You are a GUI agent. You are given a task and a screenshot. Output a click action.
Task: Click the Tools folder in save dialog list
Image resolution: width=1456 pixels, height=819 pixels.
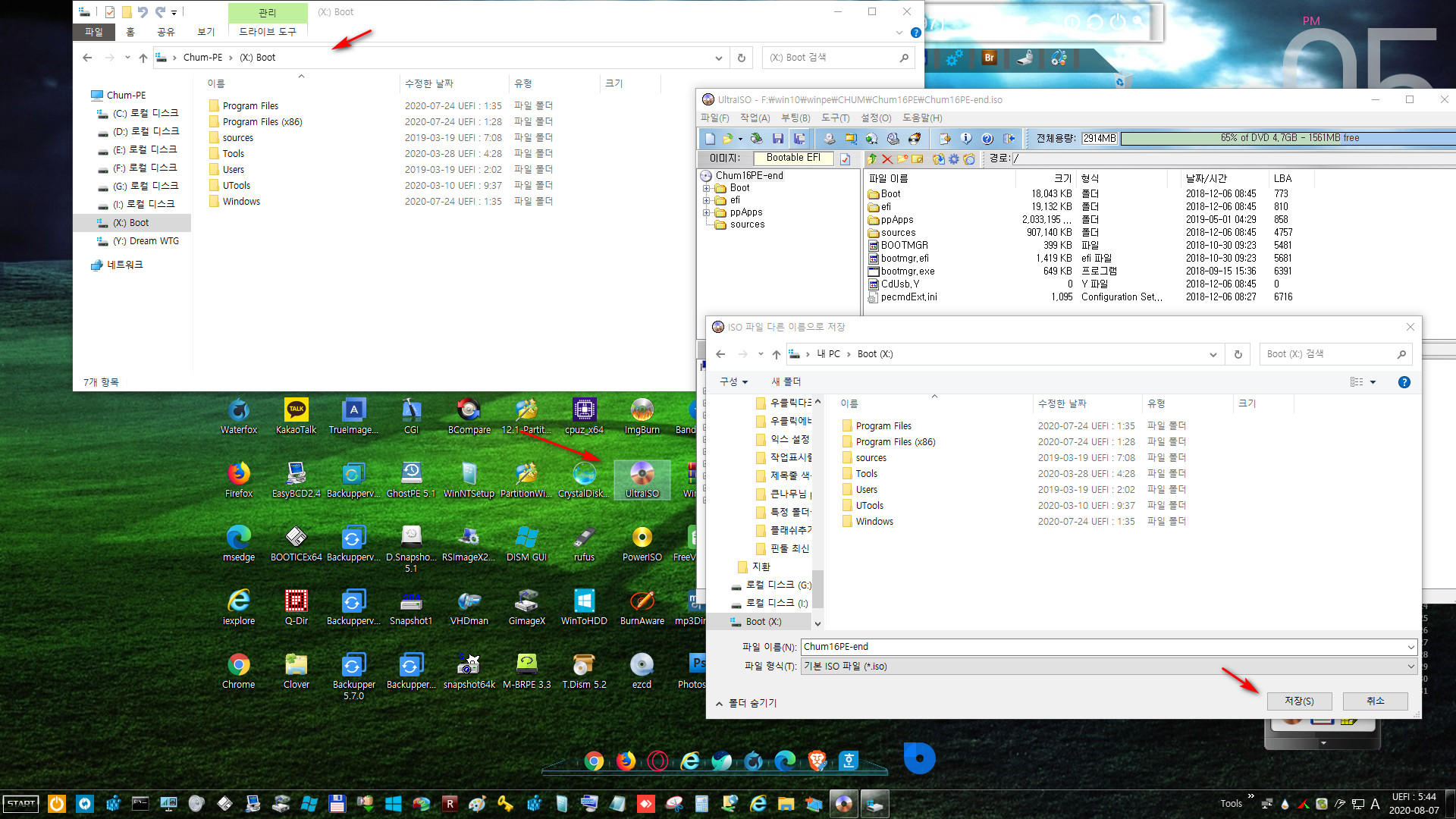pyautogui.click(x=866, y=474)
